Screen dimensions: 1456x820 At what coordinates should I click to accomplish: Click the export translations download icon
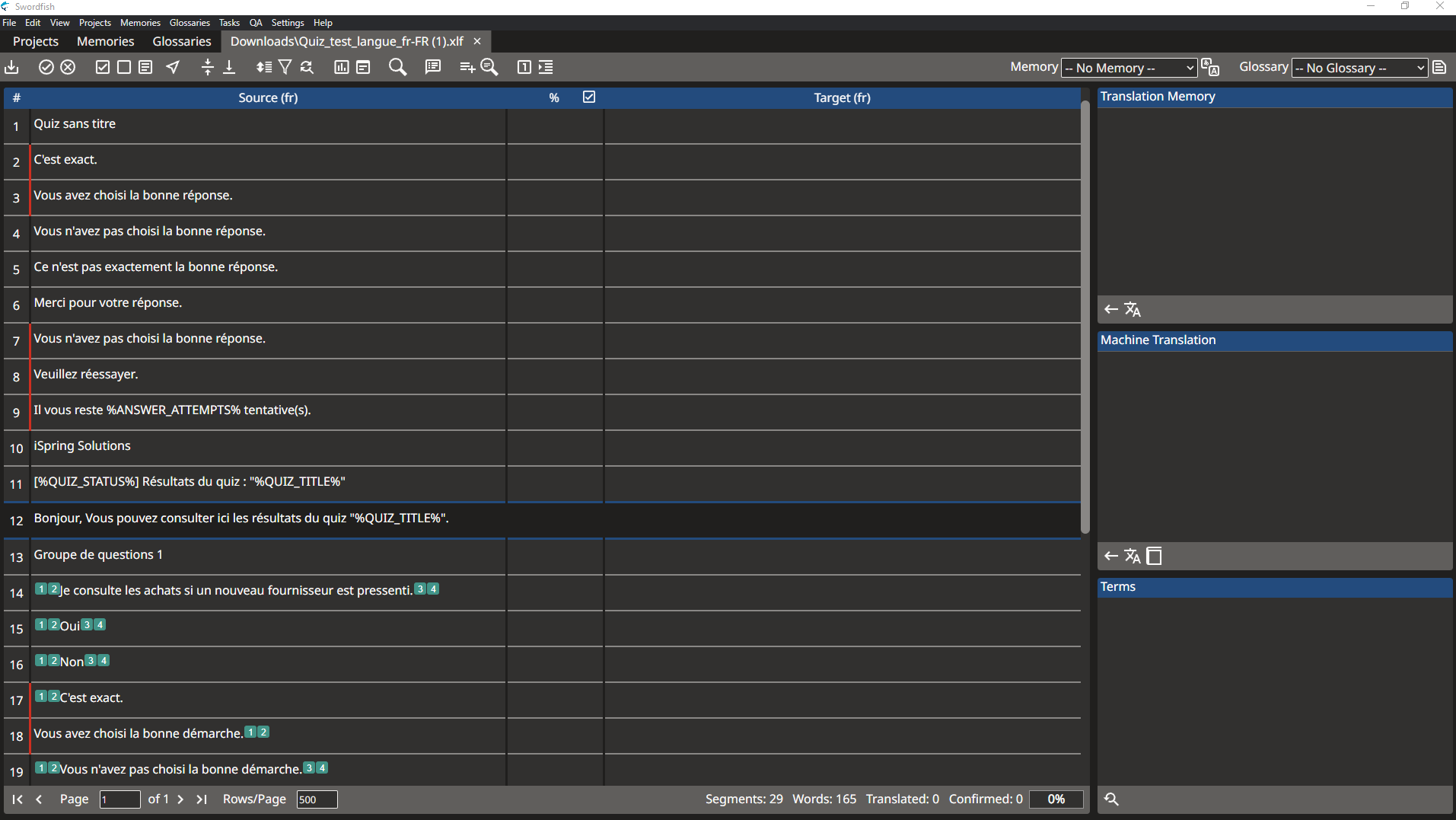[12, 68]
